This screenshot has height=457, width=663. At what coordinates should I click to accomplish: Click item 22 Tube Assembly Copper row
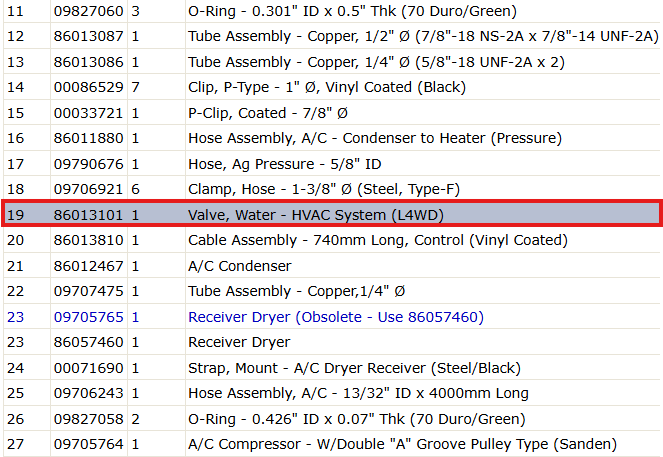tap(332, 291)
